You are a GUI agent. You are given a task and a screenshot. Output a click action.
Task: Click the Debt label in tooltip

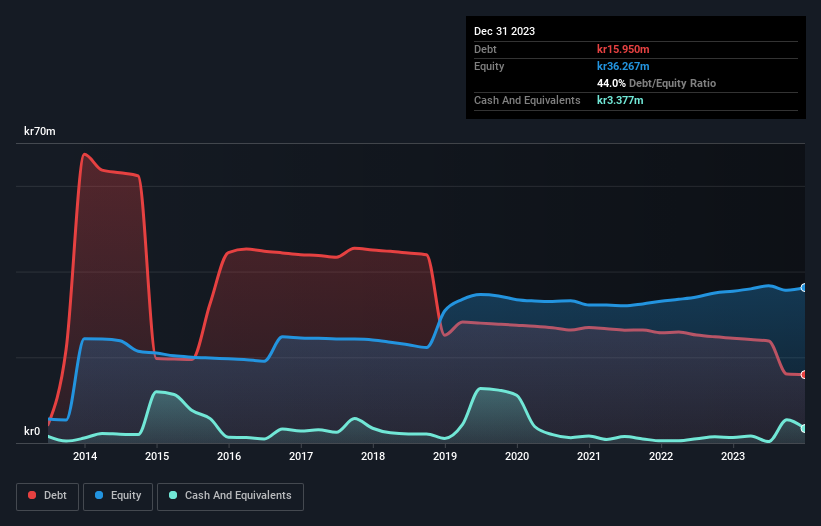pyautogui.click(x=485, y=49)
